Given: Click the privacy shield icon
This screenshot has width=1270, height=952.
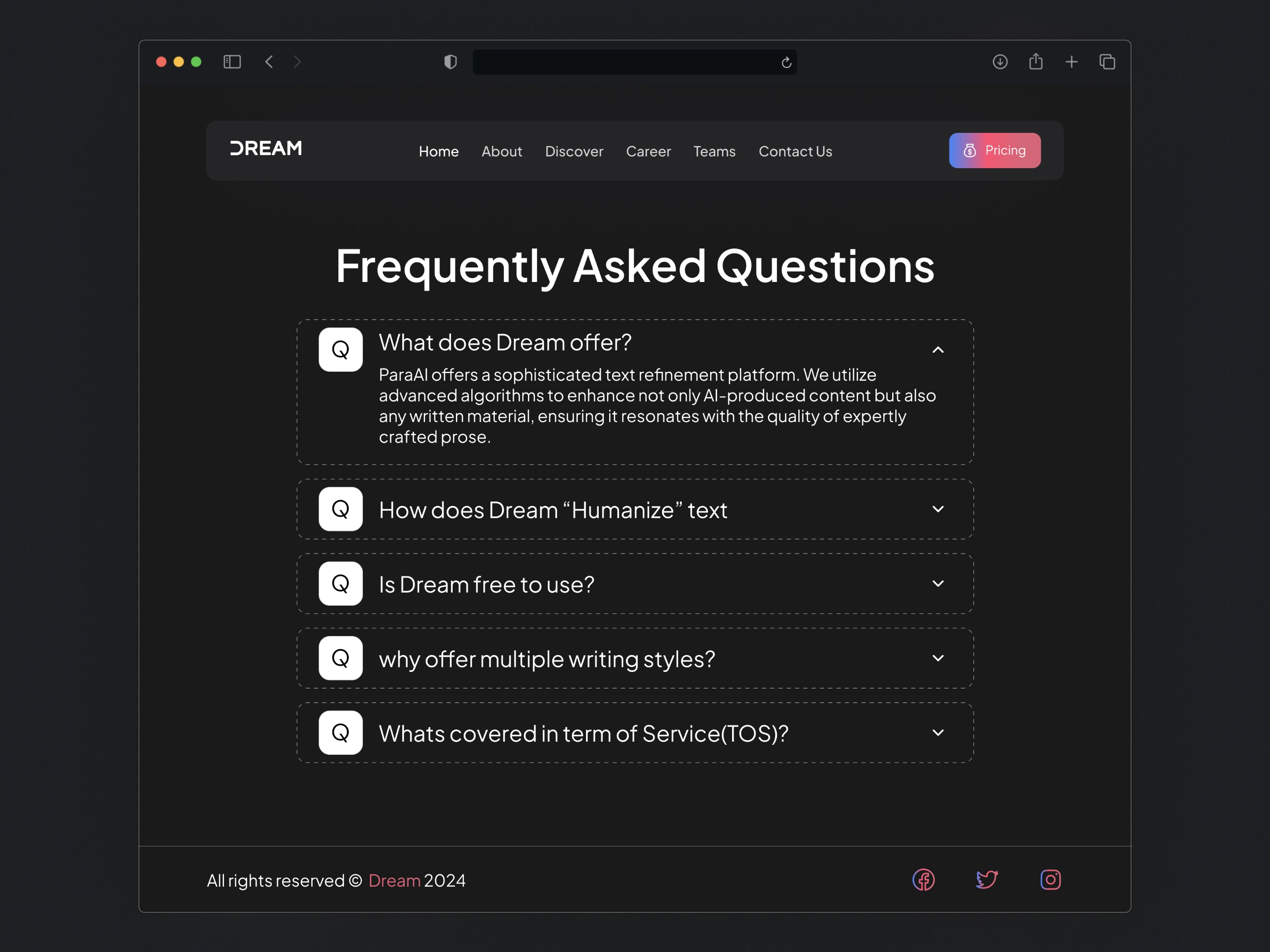Looking at the screenshot, I should click(x=451, y=62).
